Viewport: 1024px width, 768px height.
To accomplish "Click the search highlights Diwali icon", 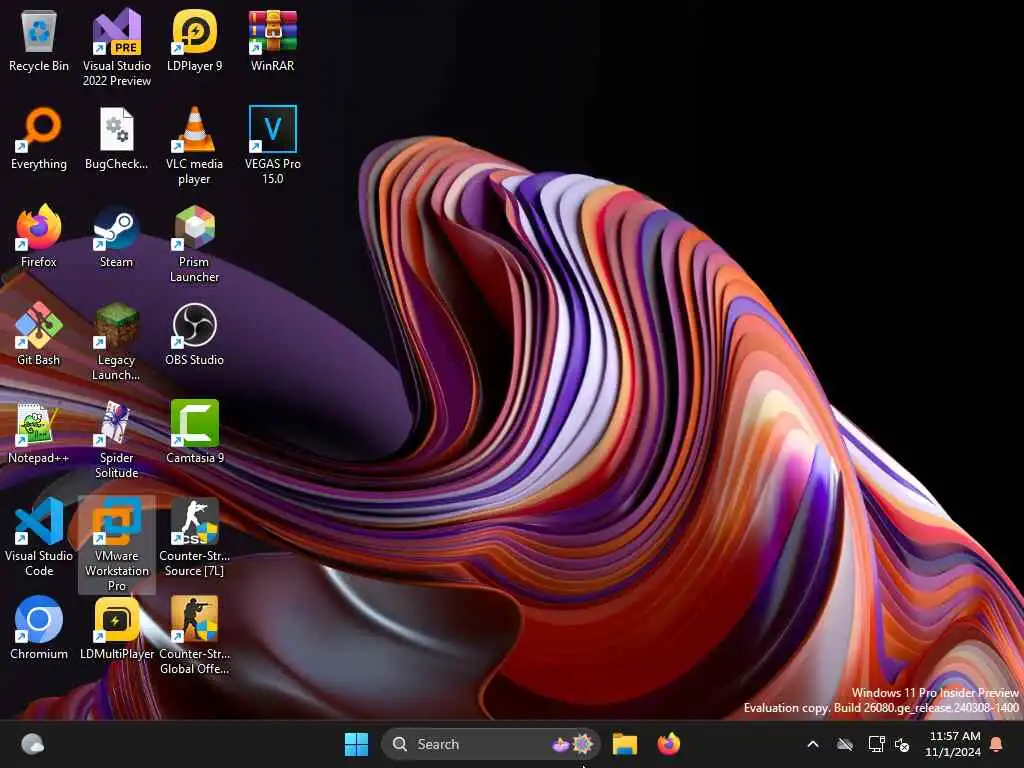I will click(572, 744).
